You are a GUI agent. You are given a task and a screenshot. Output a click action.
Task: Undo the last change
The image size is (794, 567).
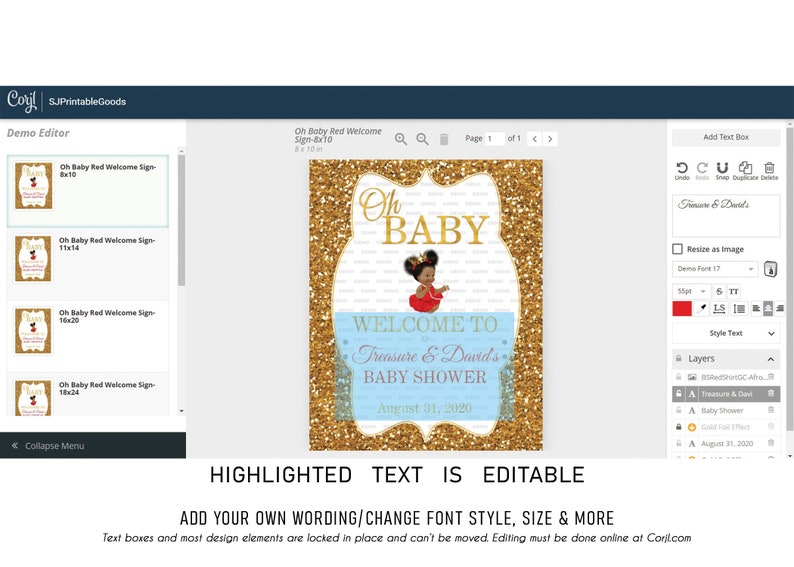(x=682, y=171)
